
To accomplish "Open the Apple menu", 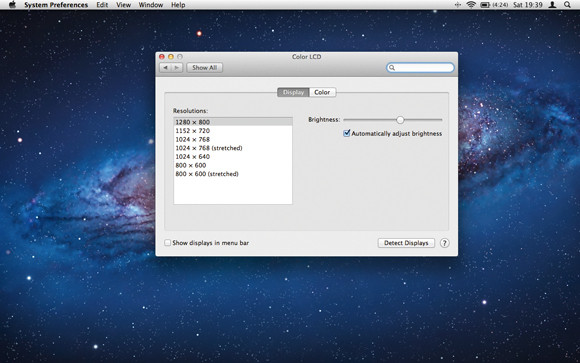I will tap(12, 5).
